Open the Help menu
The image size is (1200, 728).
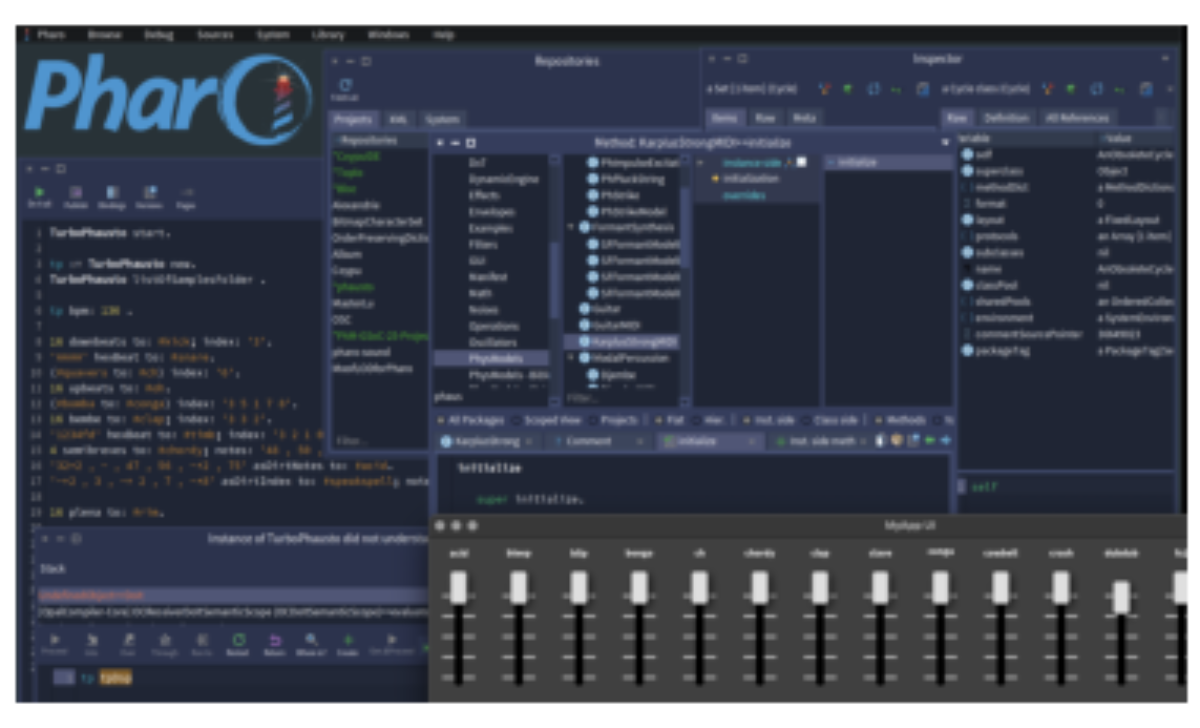[x=443, y=35]
